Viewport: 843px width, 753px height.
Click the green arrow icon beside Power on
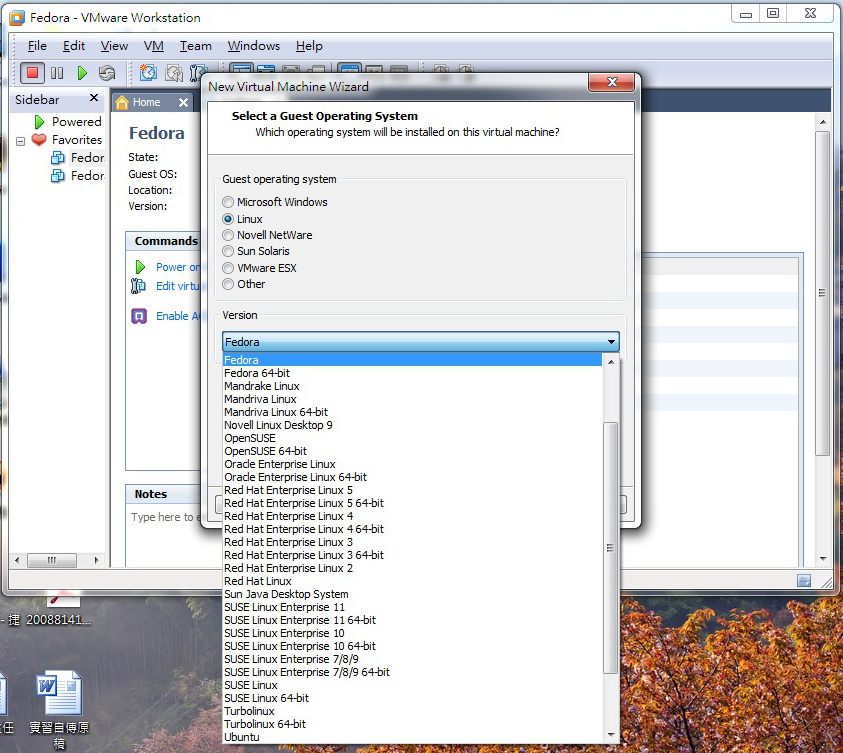140,267
